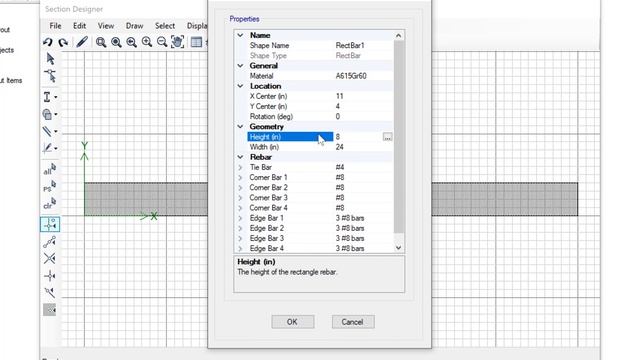Screen dimensions: 640x360
Task: Open dropdown arrow beside reference line tool
Action: pyautogui.click(x=56, y=148)
